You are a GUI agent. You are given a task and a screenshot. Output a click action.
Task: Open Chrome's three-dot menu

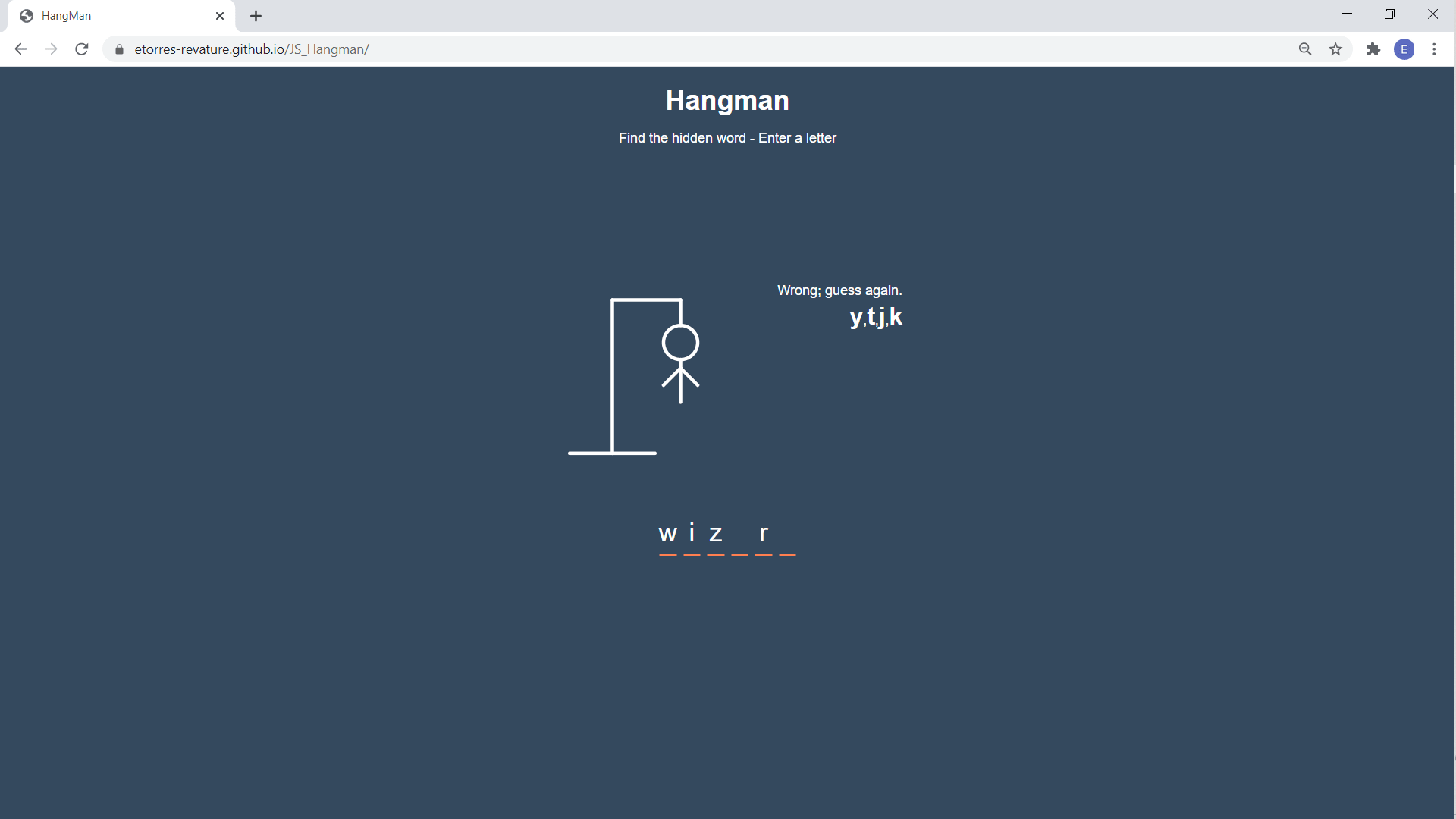[1434, 49]
